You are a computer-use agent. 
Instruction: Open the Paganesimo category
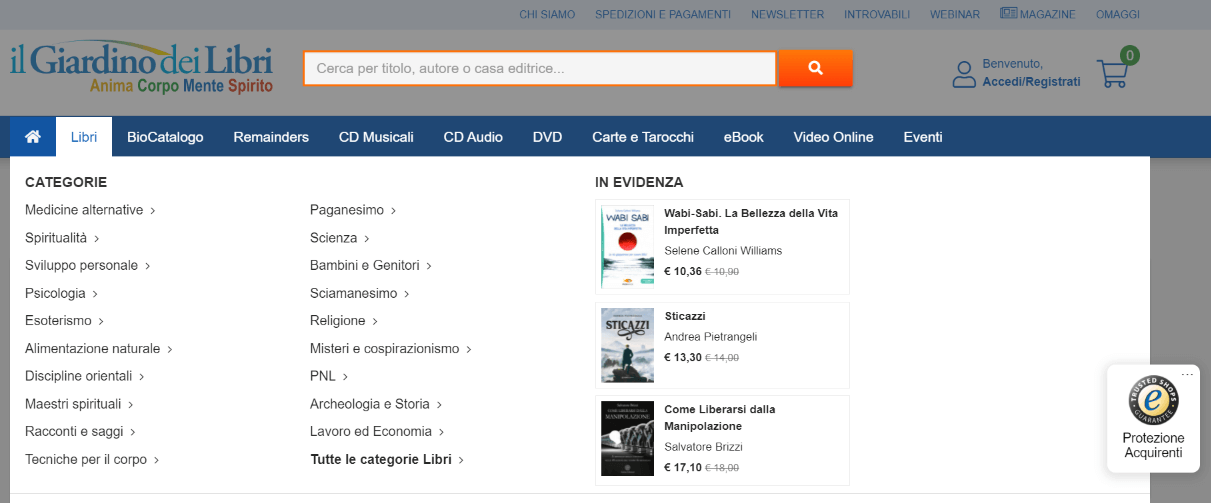pos(353,210)
